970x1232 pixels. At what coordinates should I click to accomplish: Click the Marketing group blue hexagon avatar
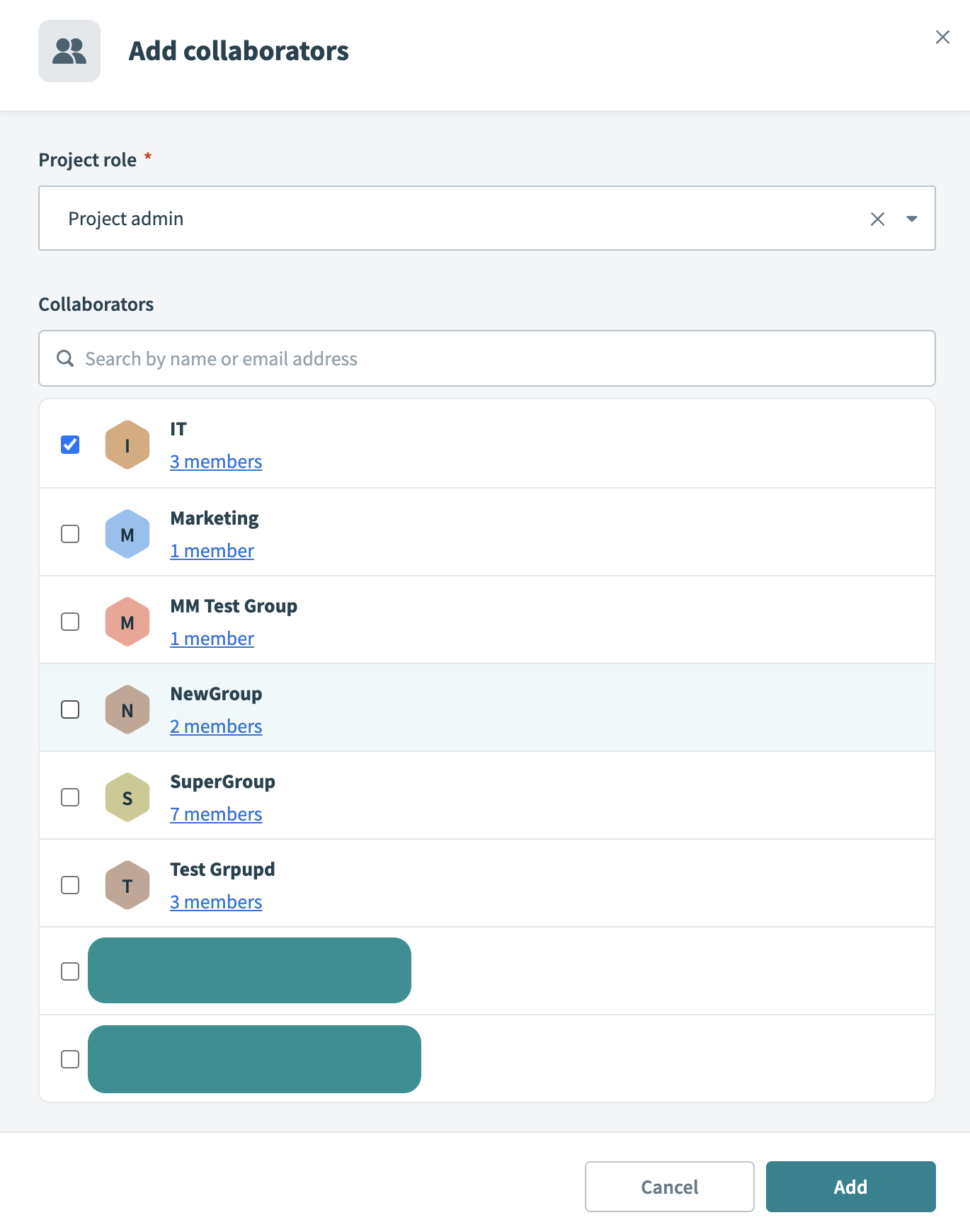pos(127,534)
